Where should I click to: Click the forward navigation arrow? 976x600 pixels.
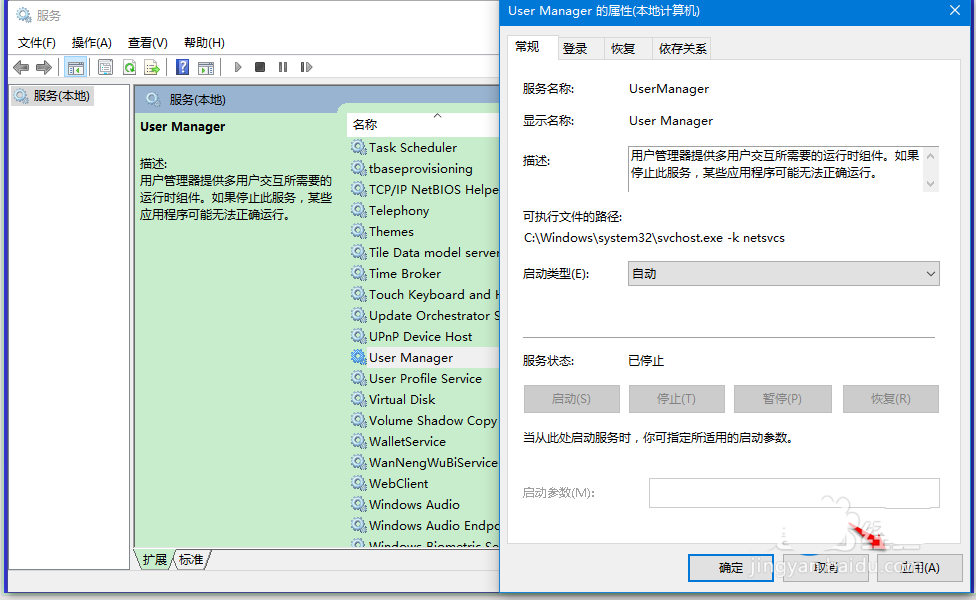click(43, 67)
